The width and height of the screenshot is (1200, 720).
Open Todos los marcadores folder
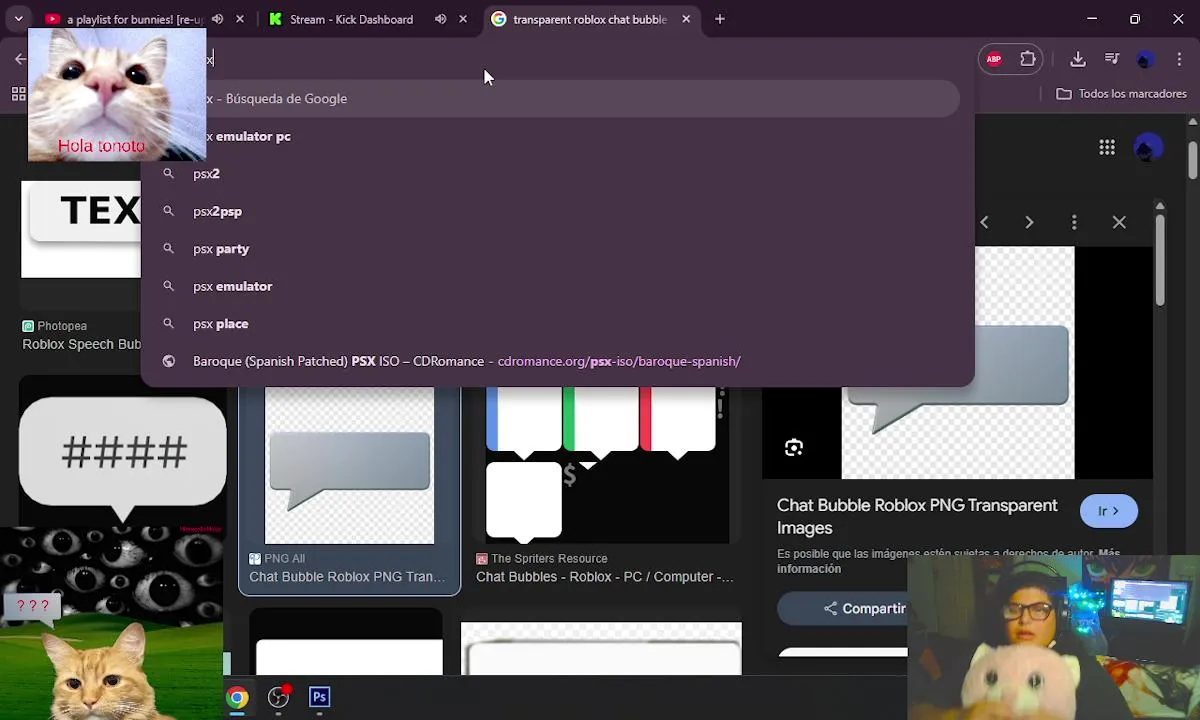(x=1121, y=94)
